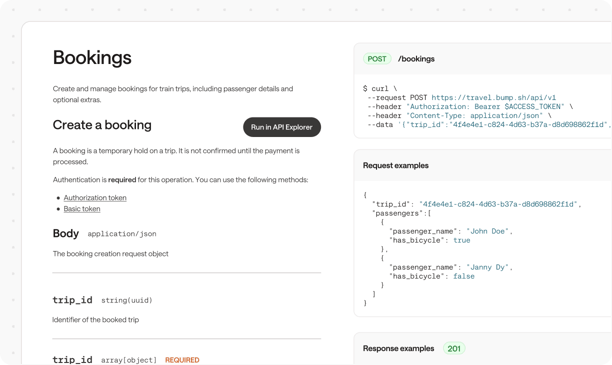Click the has_bicycle true value
This screenshot has width=612, height=365.
[462, 240]
